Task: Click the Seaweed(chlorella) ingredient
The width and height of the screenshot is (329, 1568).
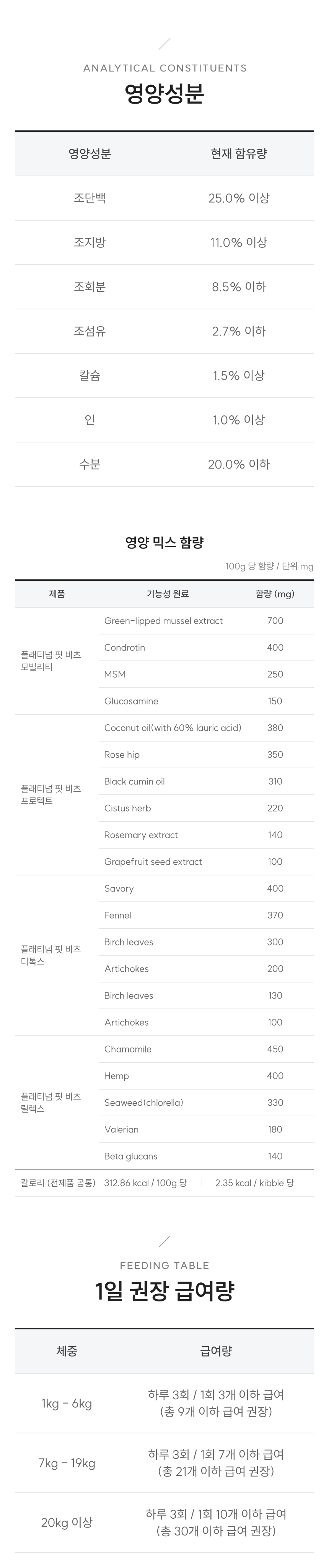Action: coord(144,1102)
